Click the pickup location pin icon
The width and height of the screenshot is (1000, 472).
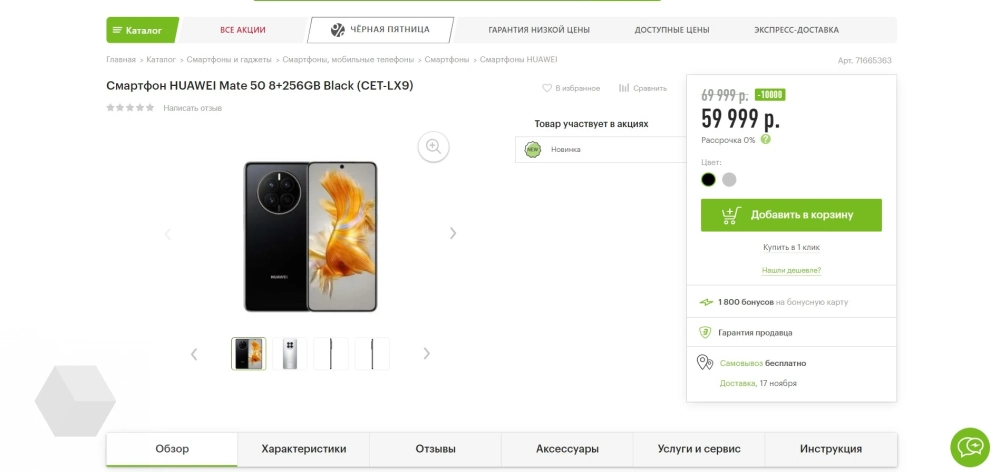point(705,362)
